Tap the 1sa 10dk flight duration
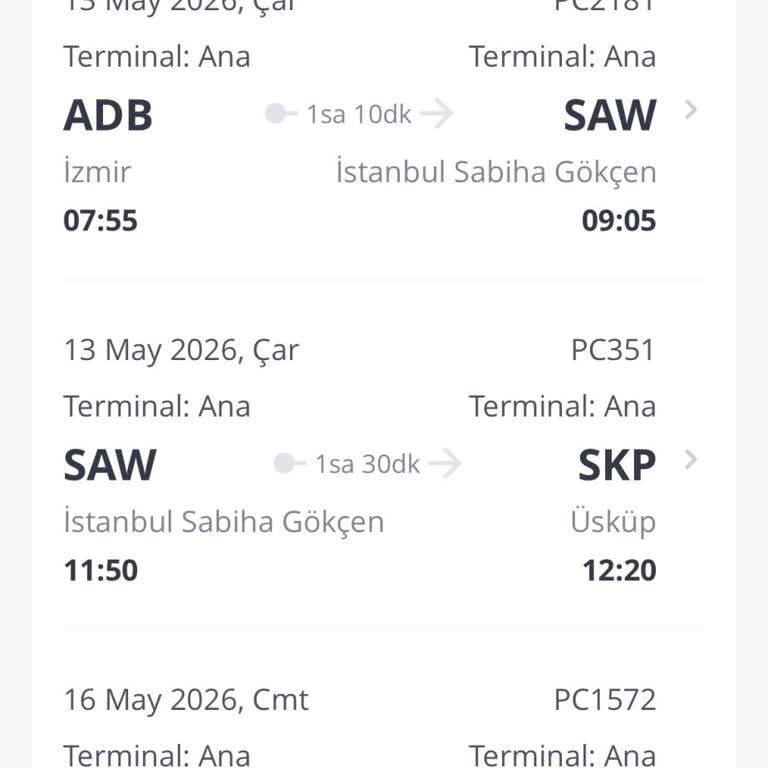 pyautogui.click(x=358, y=114)
